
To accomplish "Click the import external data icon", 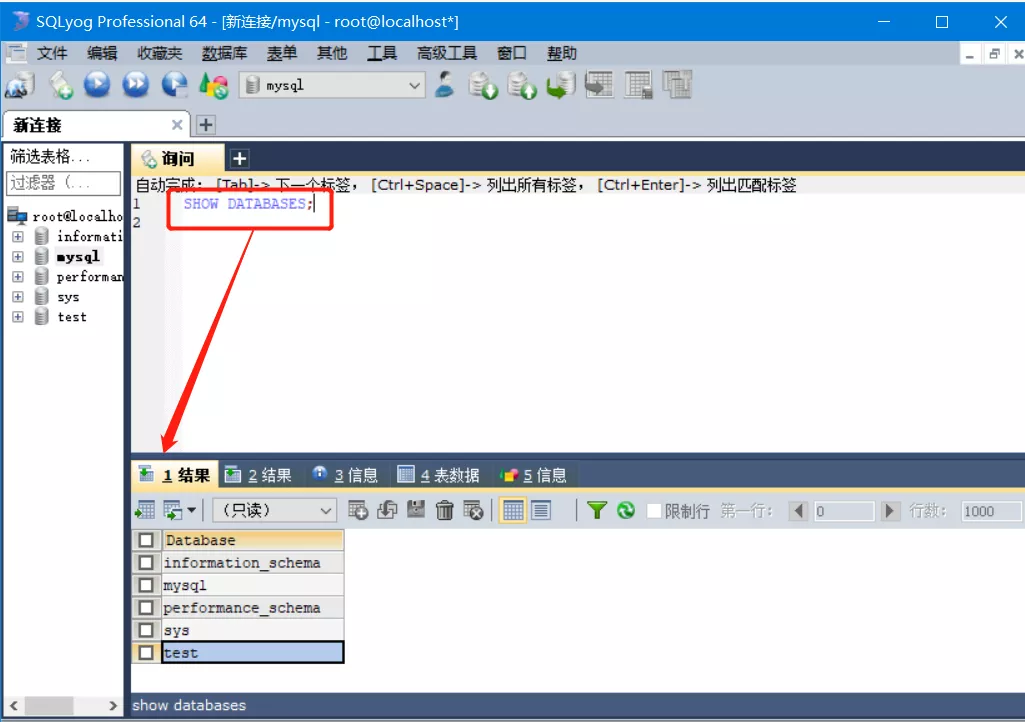I will pos(483,85).
